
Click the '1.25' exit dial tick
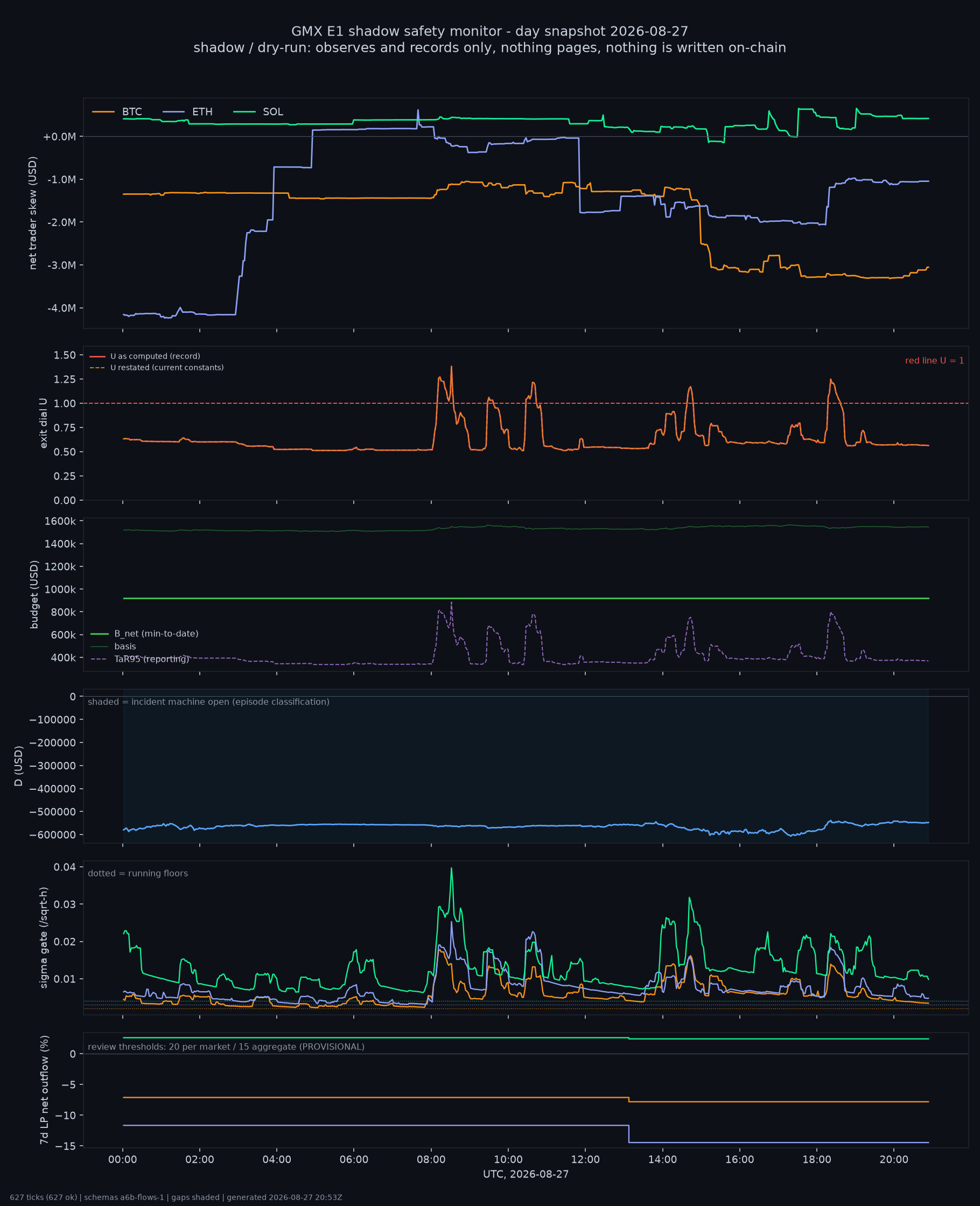(x=65, y=379)
